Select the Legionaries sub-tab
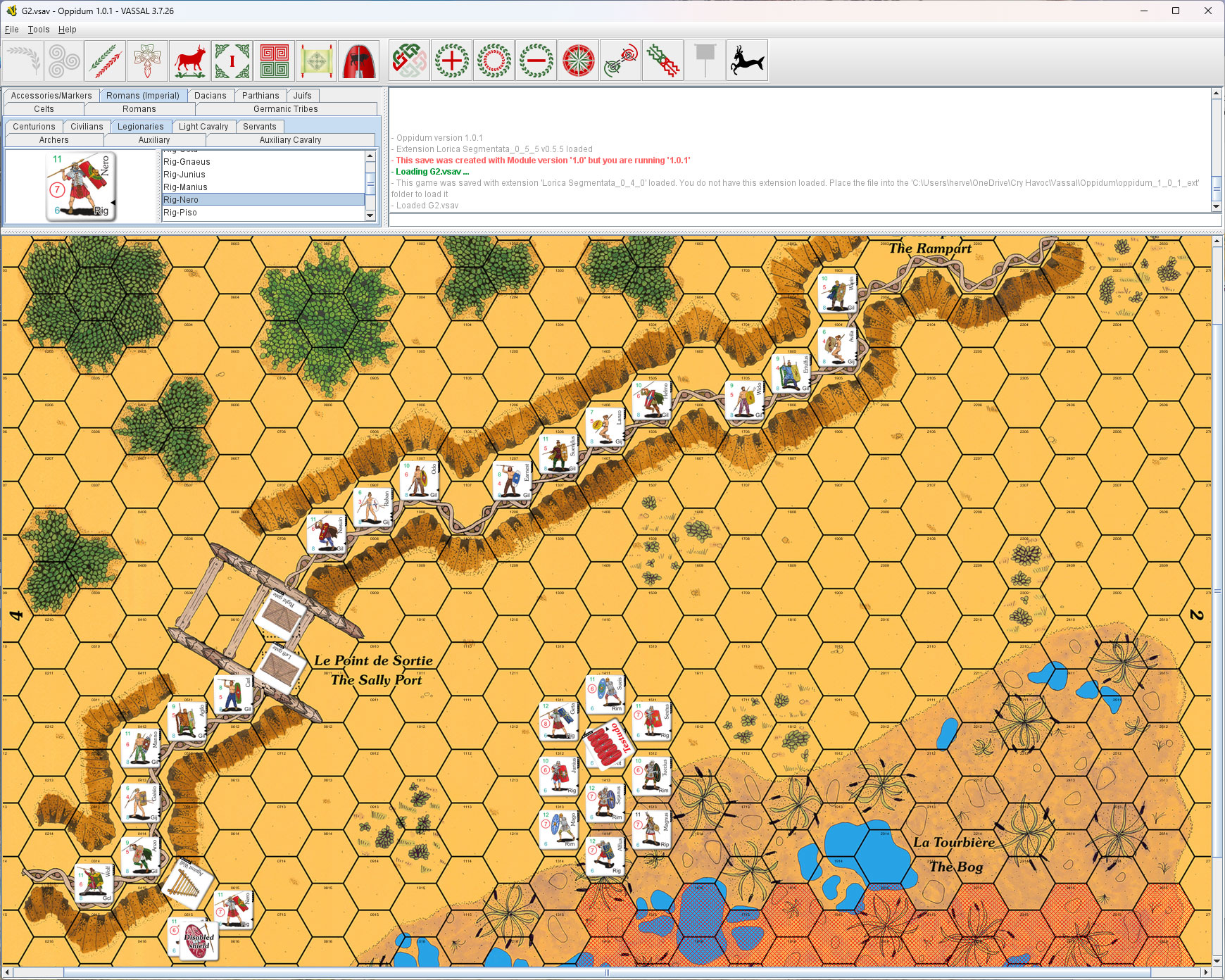Viewport: 1225px width, 980px height. point(141,127)
